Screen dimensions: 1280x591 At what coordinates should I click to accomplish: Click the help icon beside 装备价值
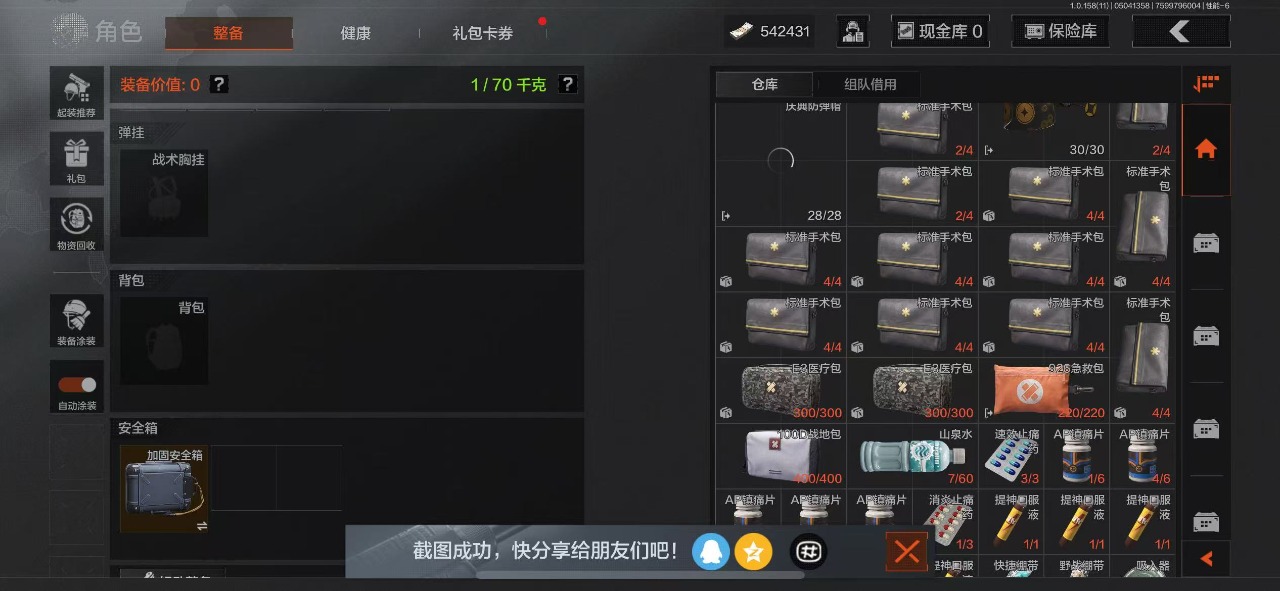point(219,85)
